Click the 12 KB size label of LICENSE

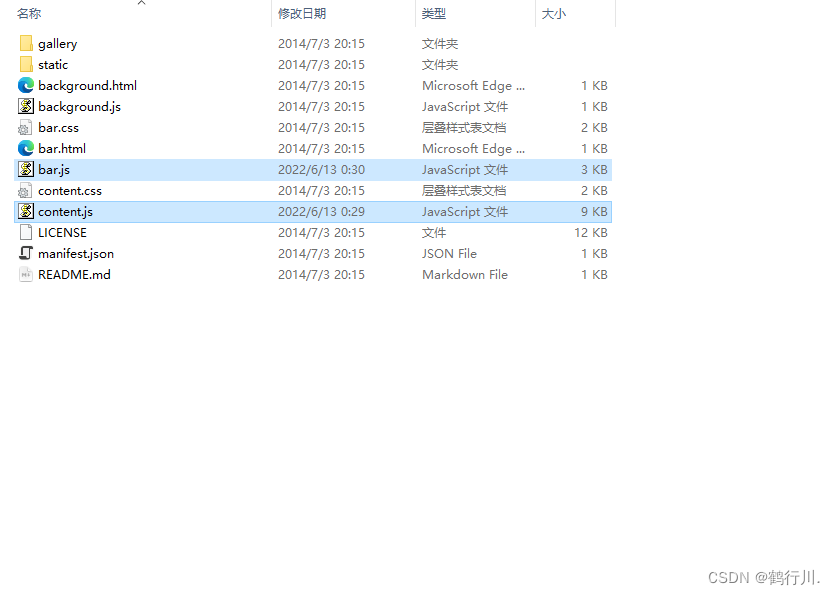point(590,232)
